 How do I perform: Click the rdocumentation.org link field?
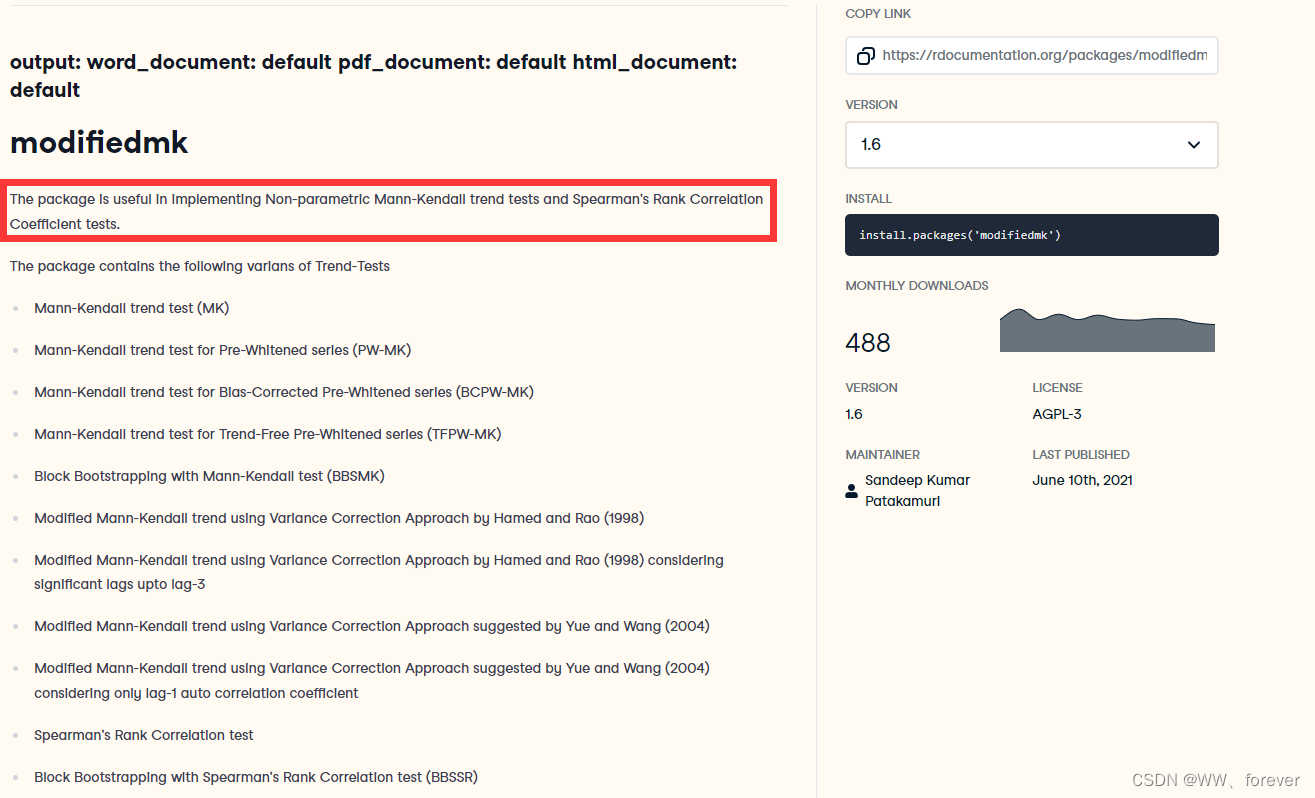pos(1032,56)
